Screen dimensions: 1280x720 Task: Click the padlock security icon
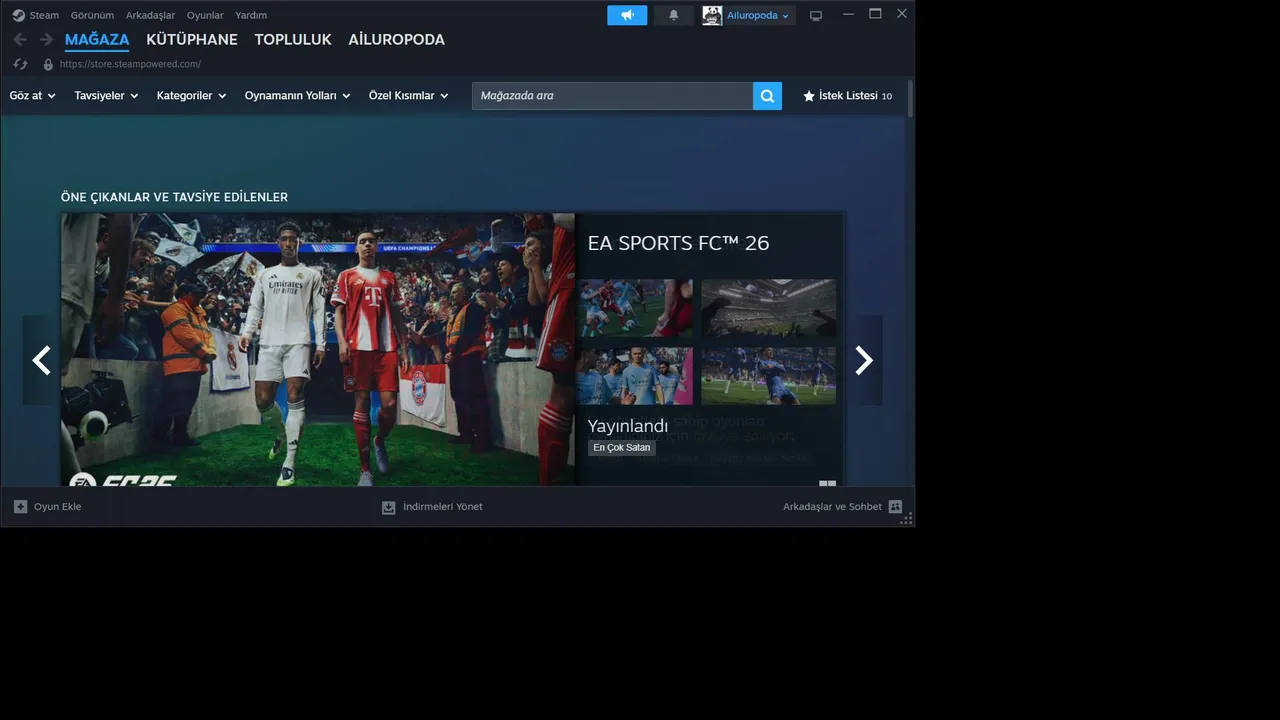coord(48,64)
